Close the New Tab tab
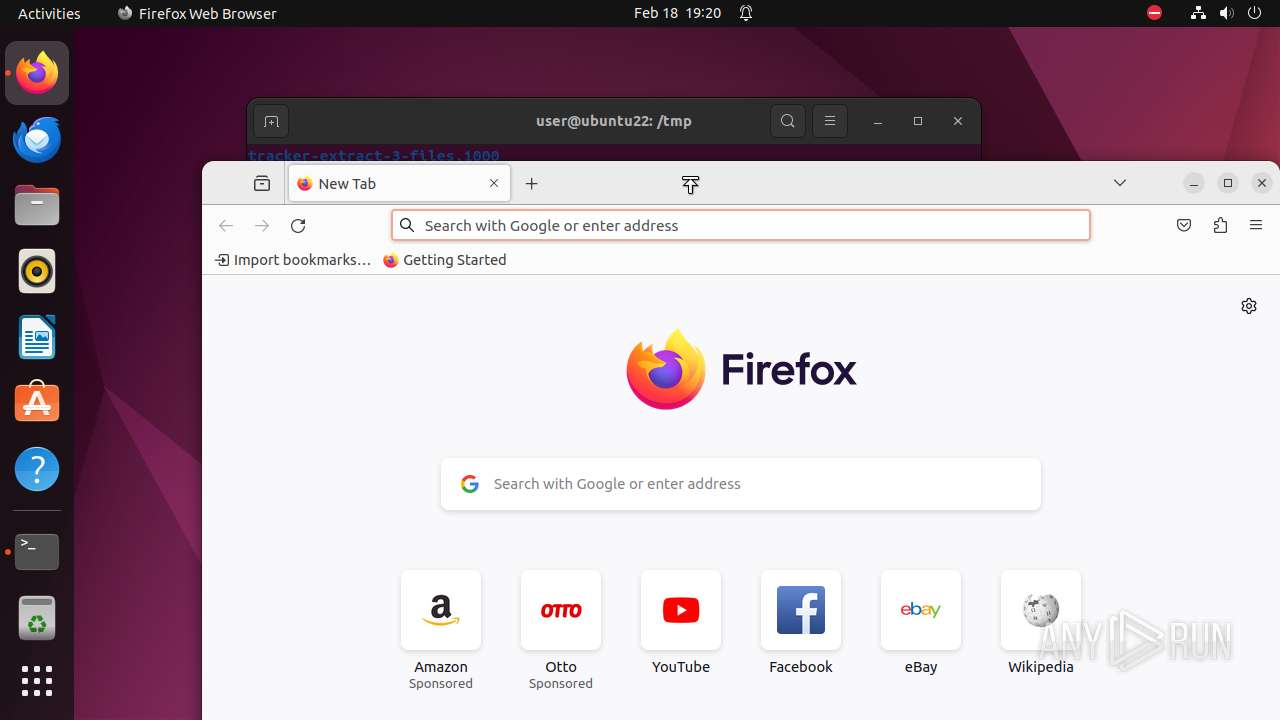The image size is (1280, 720). [x=494, y=183]
